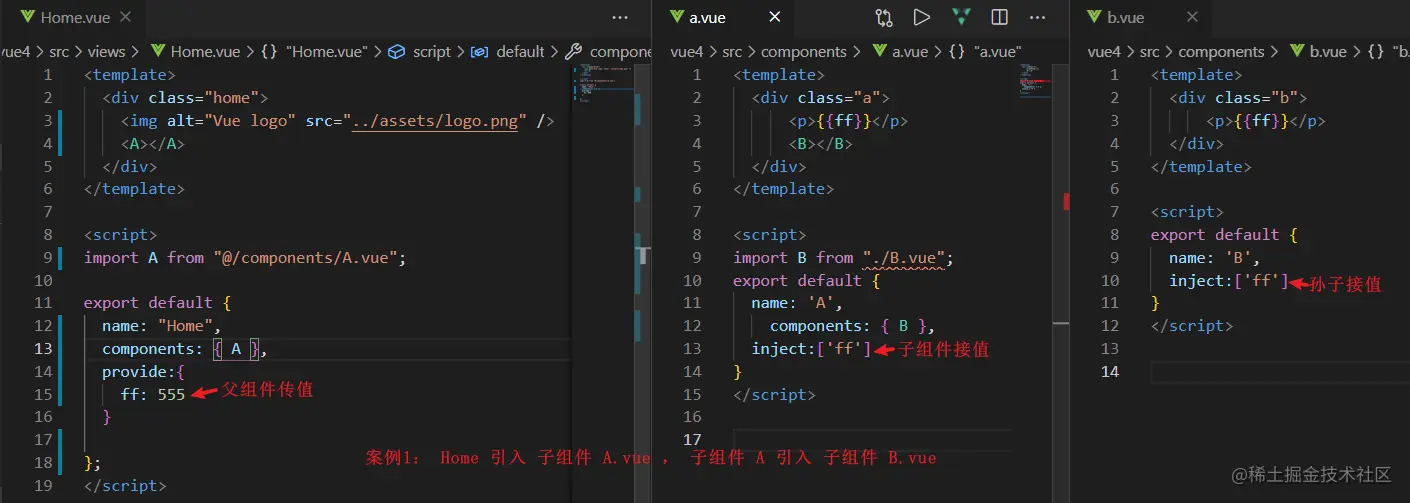The height and width of the screenshot is (503, 1410).
Task: Click 'import B from' text in a.vue
Action: [x=793, y=258]
